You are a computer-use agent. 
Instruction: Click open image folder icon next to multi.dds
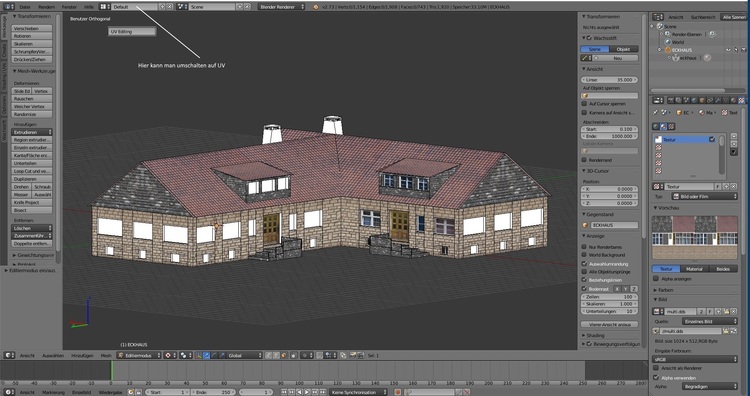726,311
